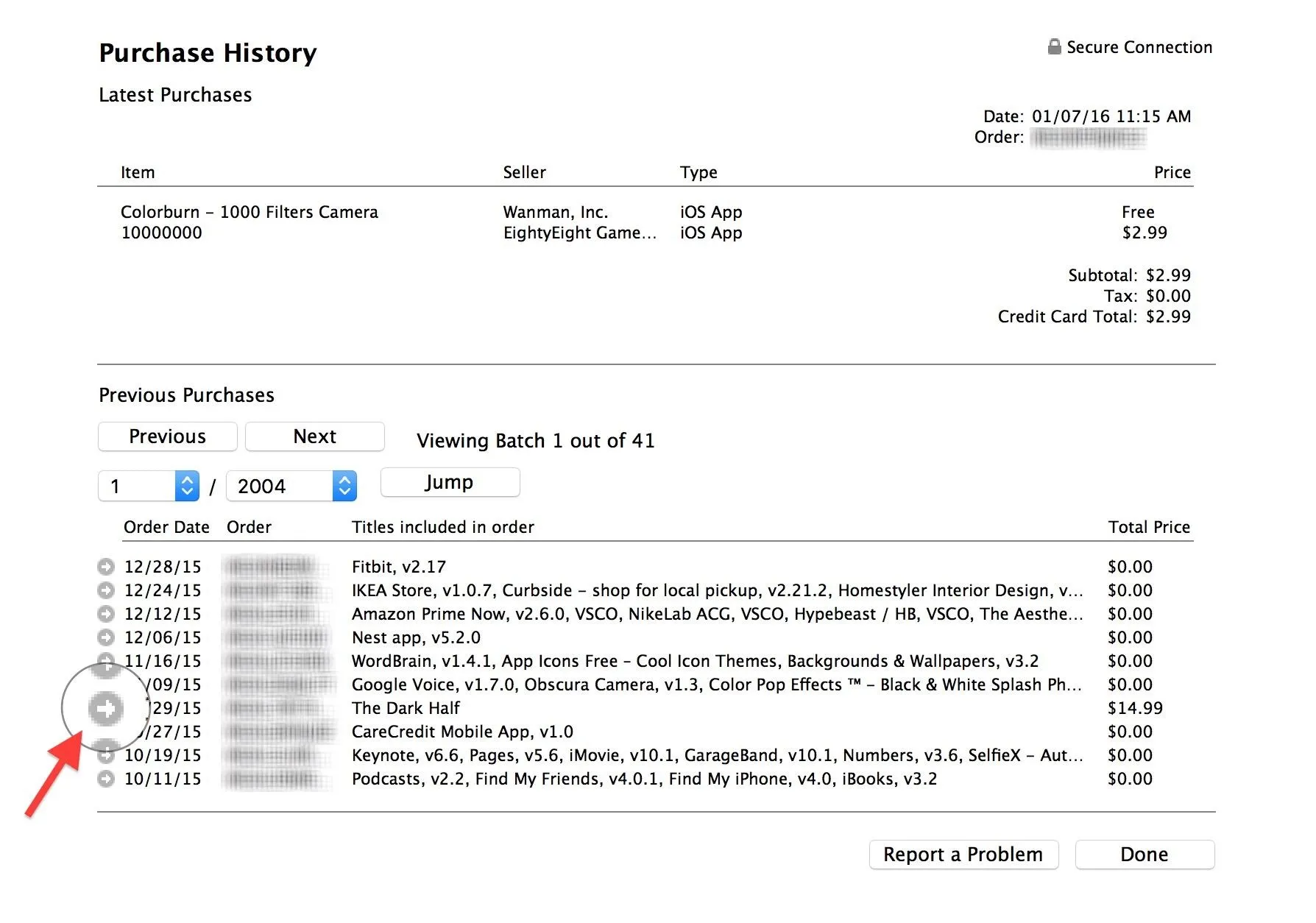The width and height of the screenshot is (1316, 923).
Task: Select the Colorburn - 1000 Filters Camera item
Action: coord(249,212)
